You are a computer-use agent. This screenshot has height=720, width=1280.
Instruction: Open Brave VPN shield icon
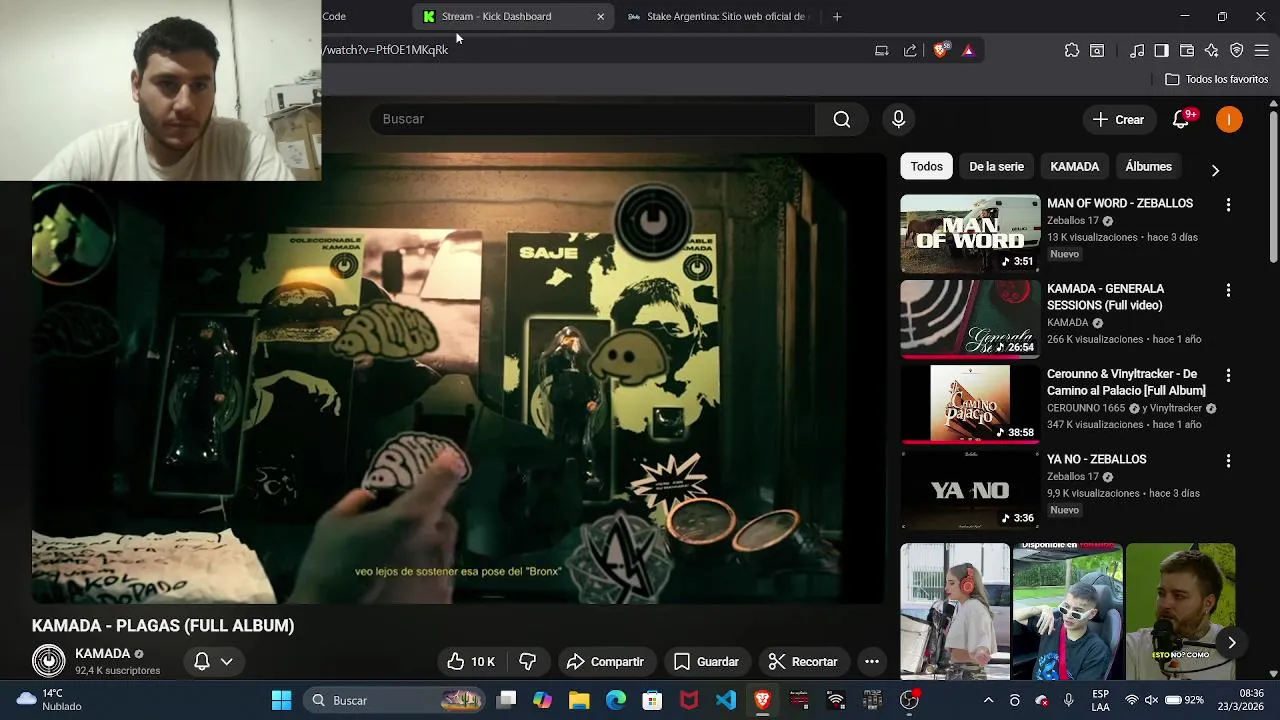(x=1237, y=50)
